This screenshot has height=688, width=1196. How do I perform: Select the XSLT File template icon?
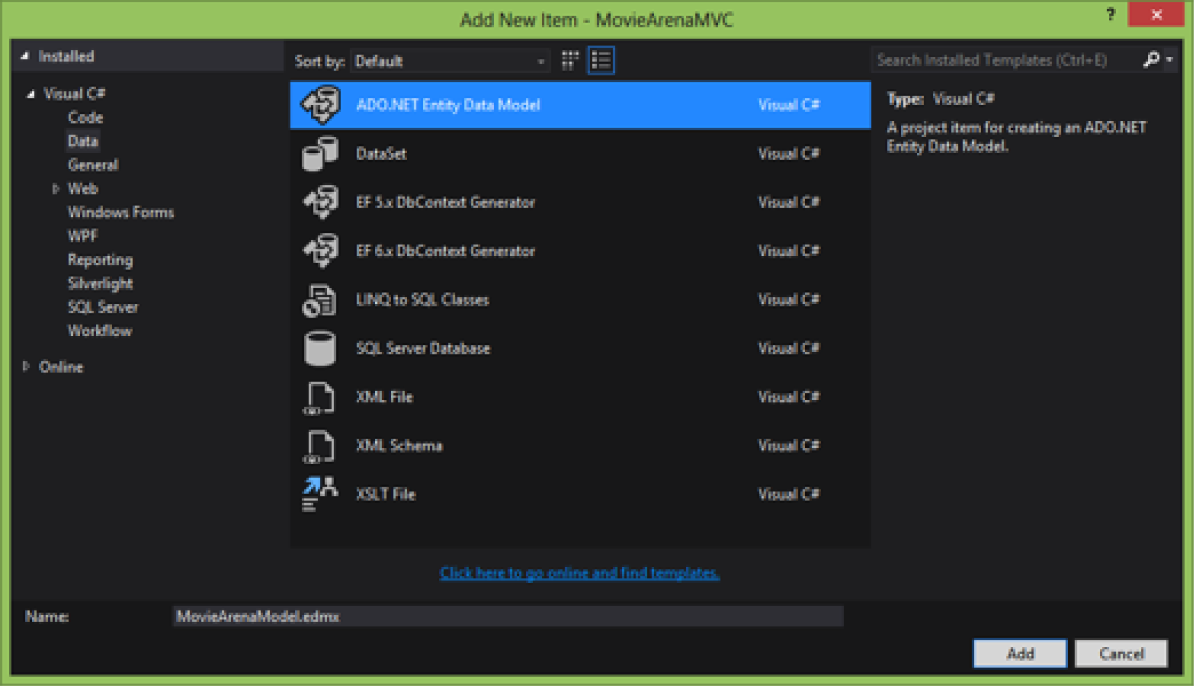320,494
